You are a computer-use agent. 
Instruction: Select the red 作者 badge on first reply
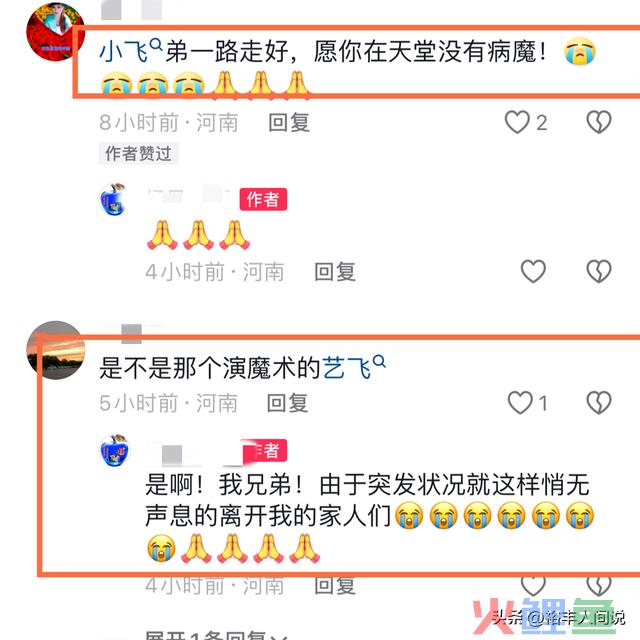(263, 199)
